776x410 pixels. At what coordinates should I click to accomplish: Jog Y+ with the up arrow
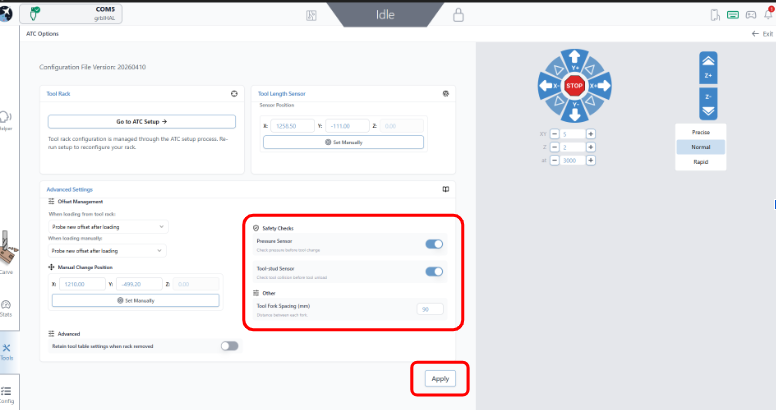tap(574, 59)
